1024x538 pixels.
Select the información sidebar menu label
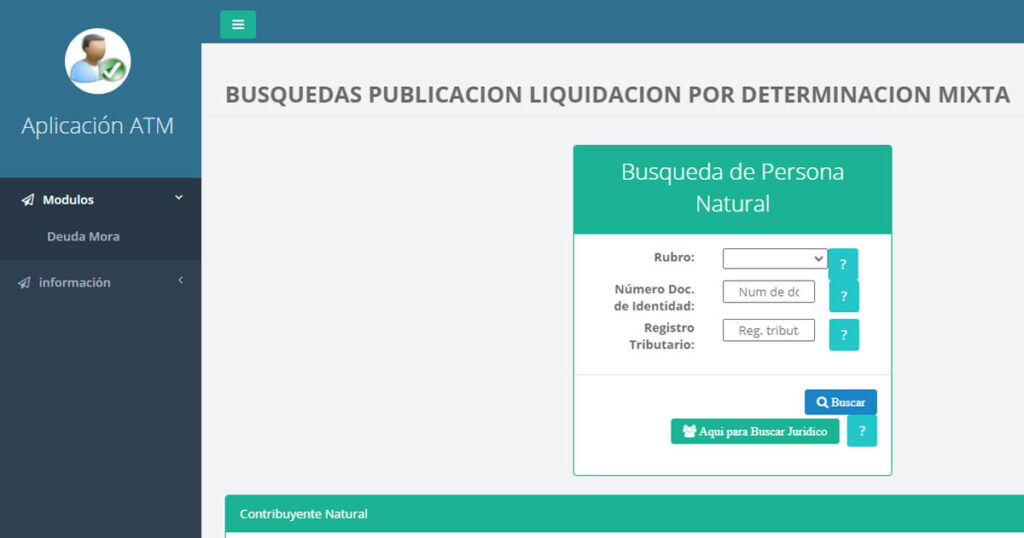pos(74,283)
